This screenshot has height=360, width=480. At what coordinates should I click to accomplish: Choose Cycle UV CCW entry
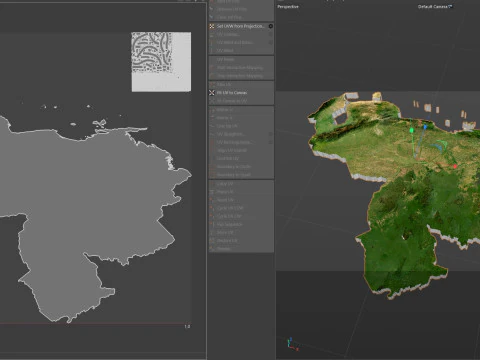241,208
